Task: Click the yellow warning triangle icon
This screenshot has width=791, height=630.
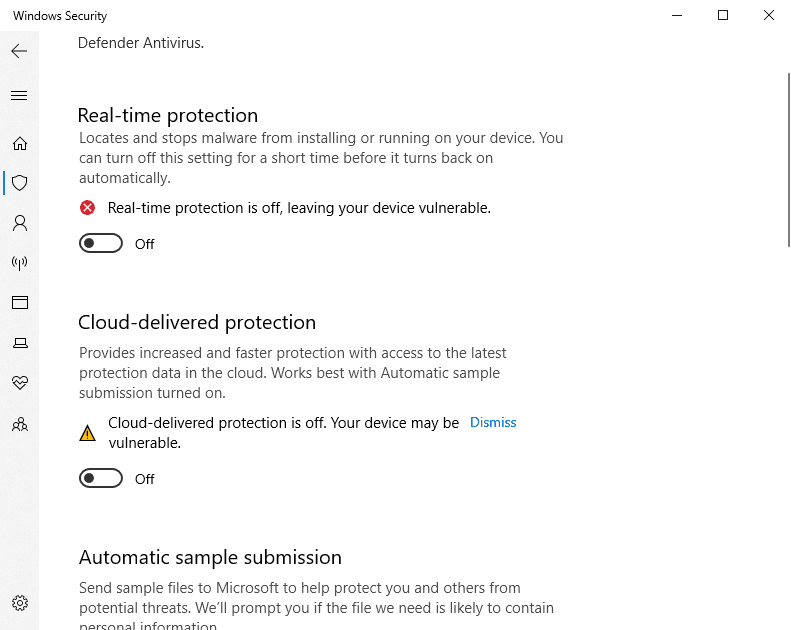Action: pos(88,433)
